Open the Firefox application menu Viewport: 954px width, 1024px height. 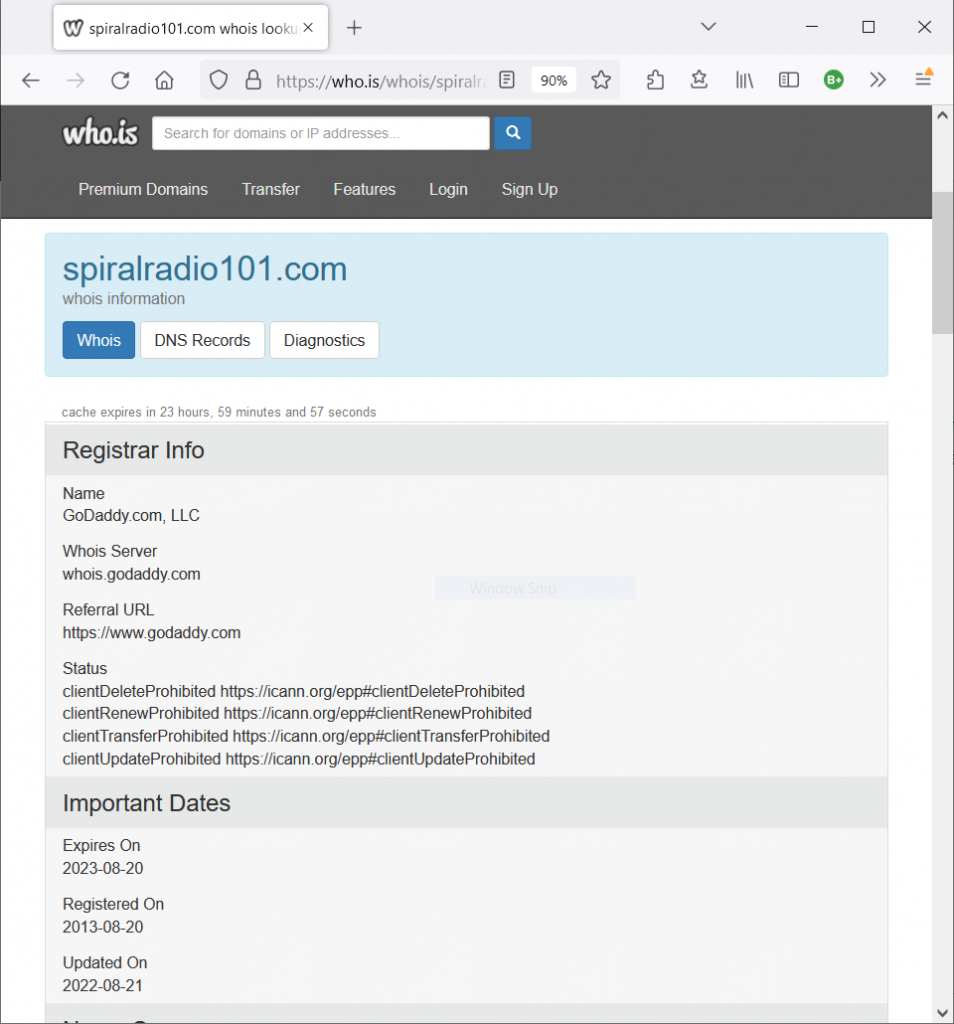(923, 79)
